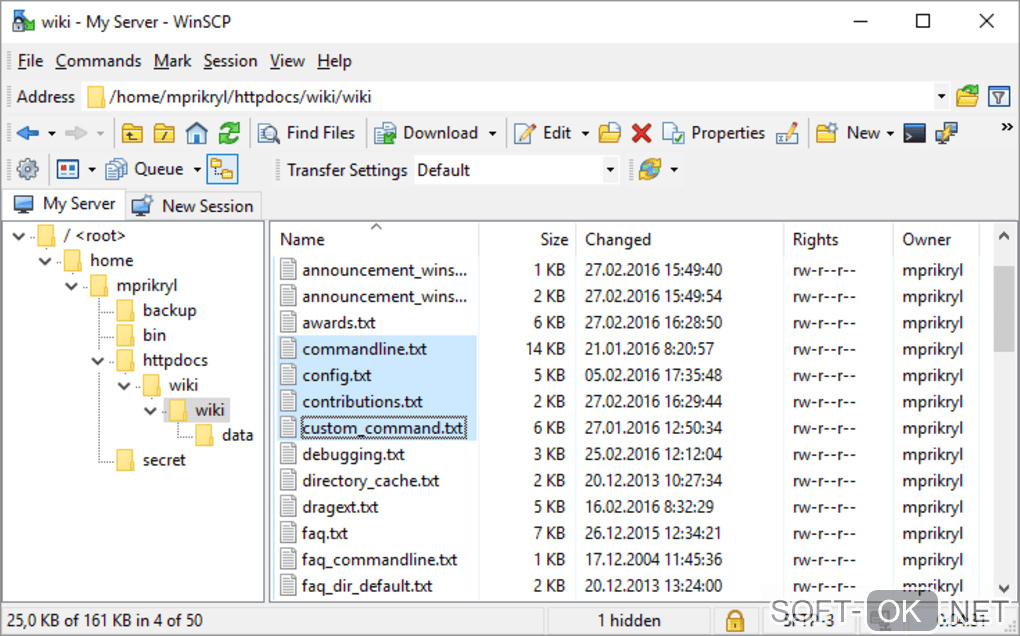Open the New dropdown arrow
Viewport: 1020px width, 636px height.
(x=890, y=134)
